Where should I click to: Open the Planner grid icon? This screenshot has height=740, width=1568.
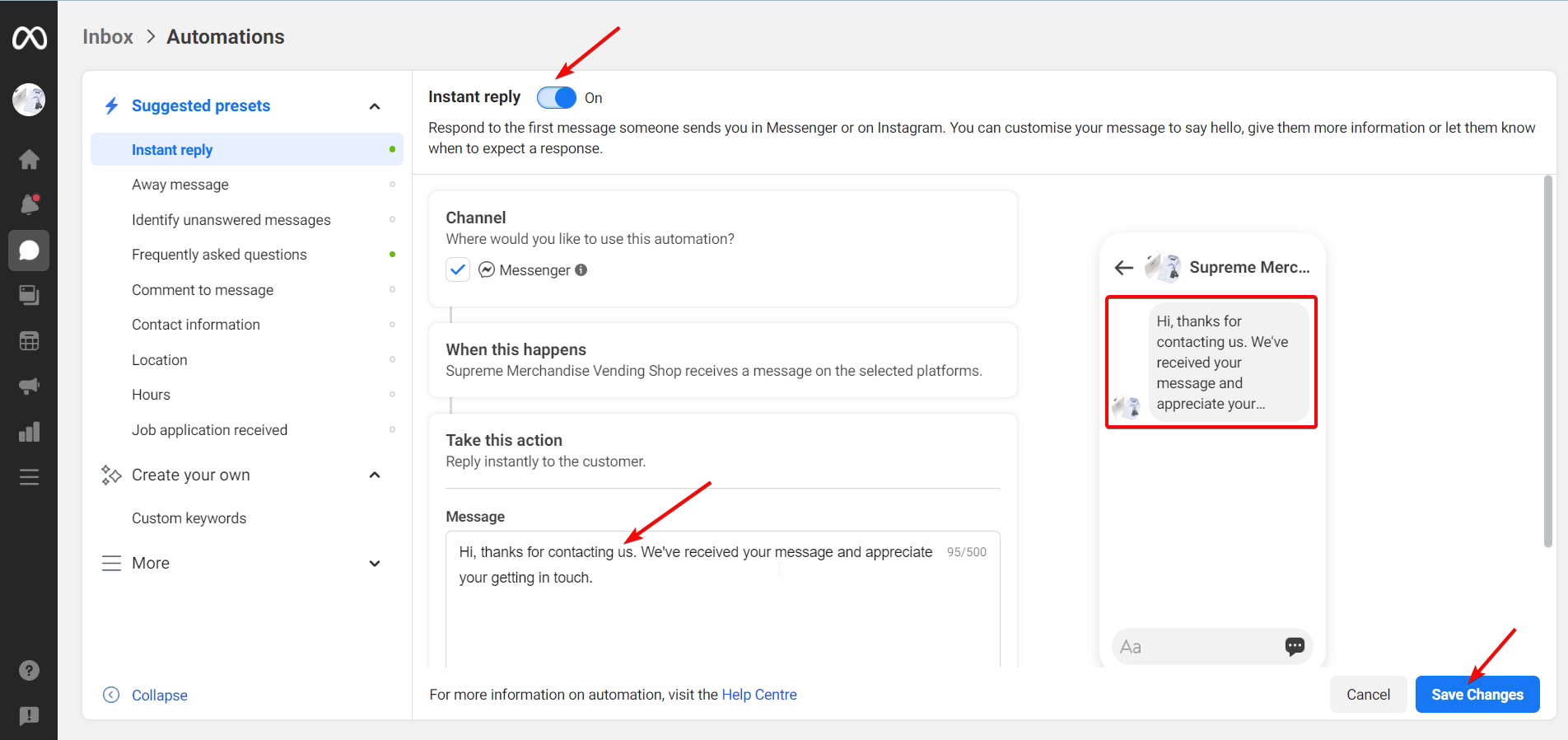tap(29, 340)
